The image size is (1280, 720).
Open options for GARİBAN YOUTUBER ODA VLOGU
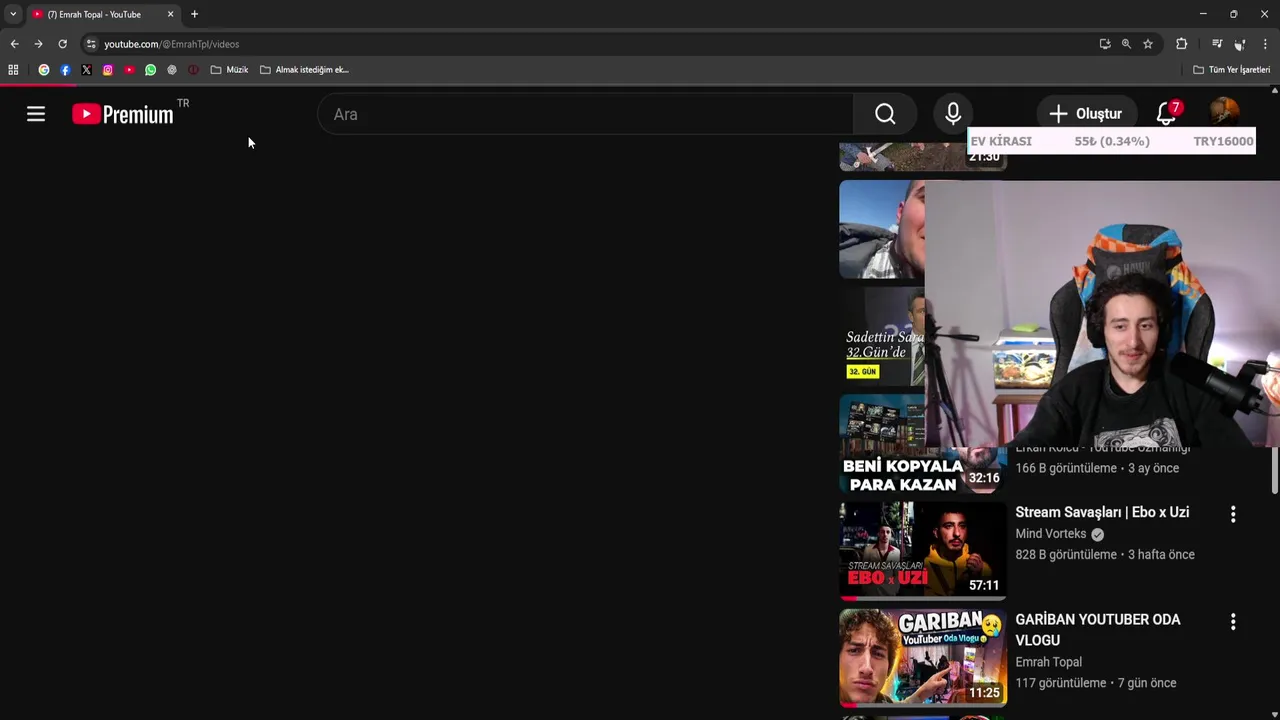(x=1233, y=622)
